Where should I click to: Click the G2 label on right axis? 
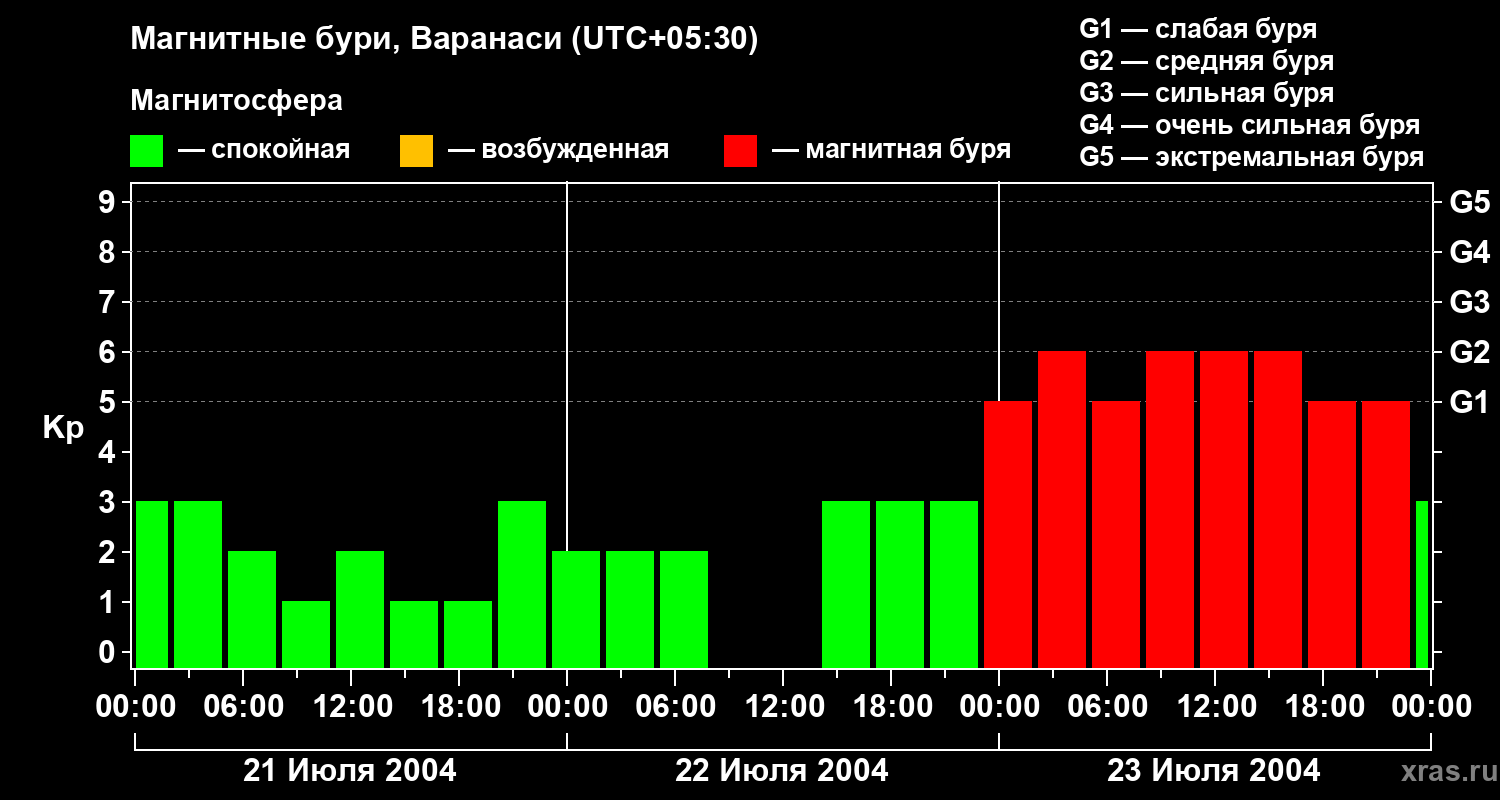[x=1469, y=352]
